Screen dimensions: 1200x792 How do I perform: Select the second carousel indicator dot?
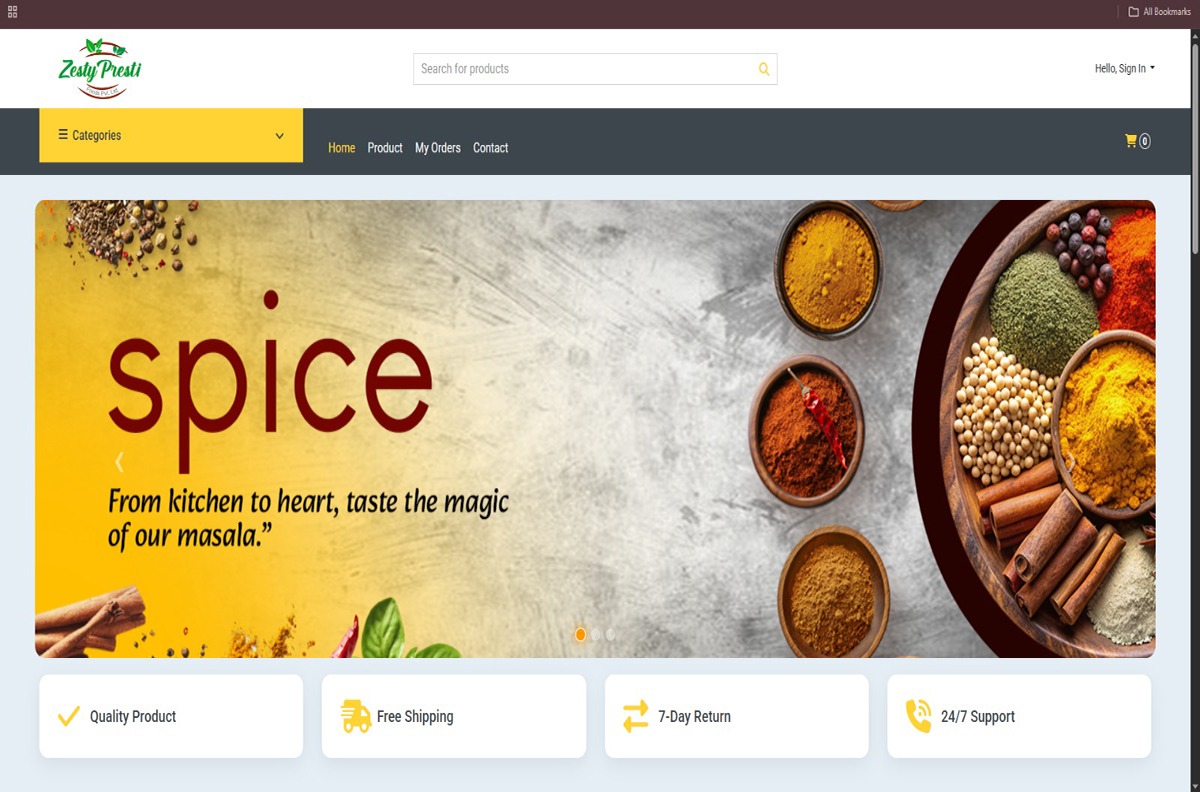(x=596, y=634)
